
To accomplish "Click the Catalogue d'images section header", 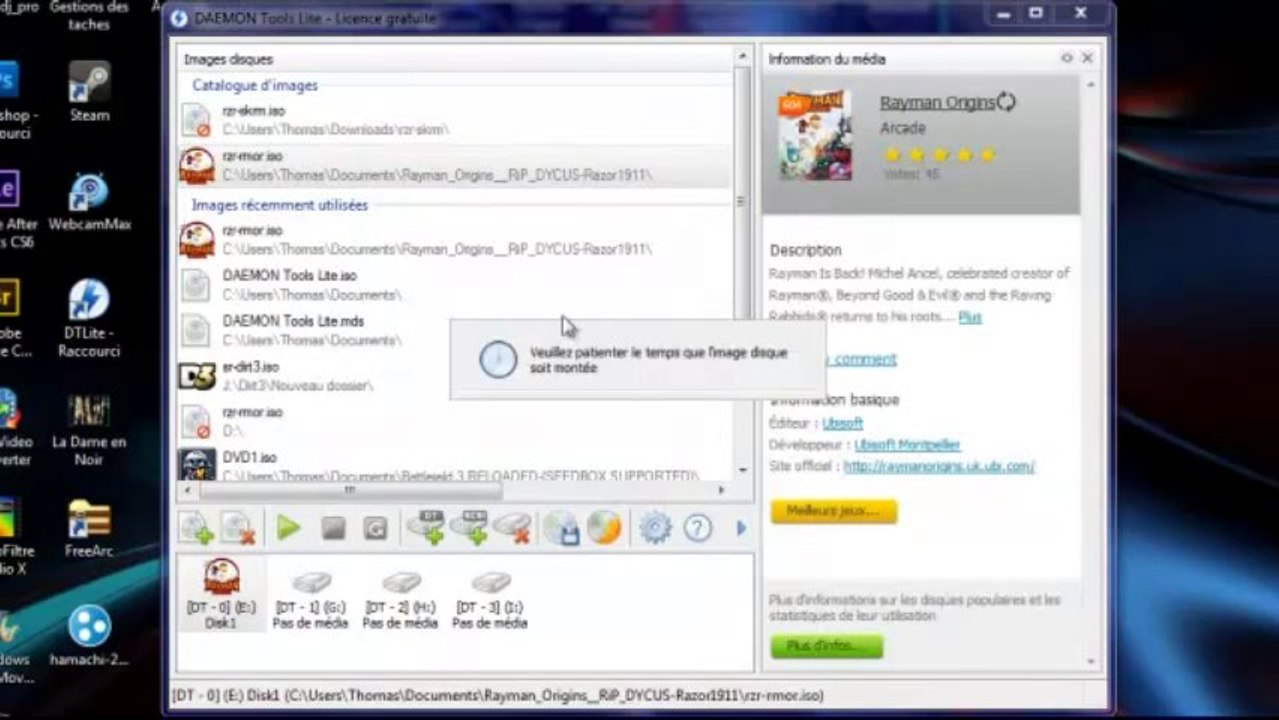I will (x=255, y=86).
